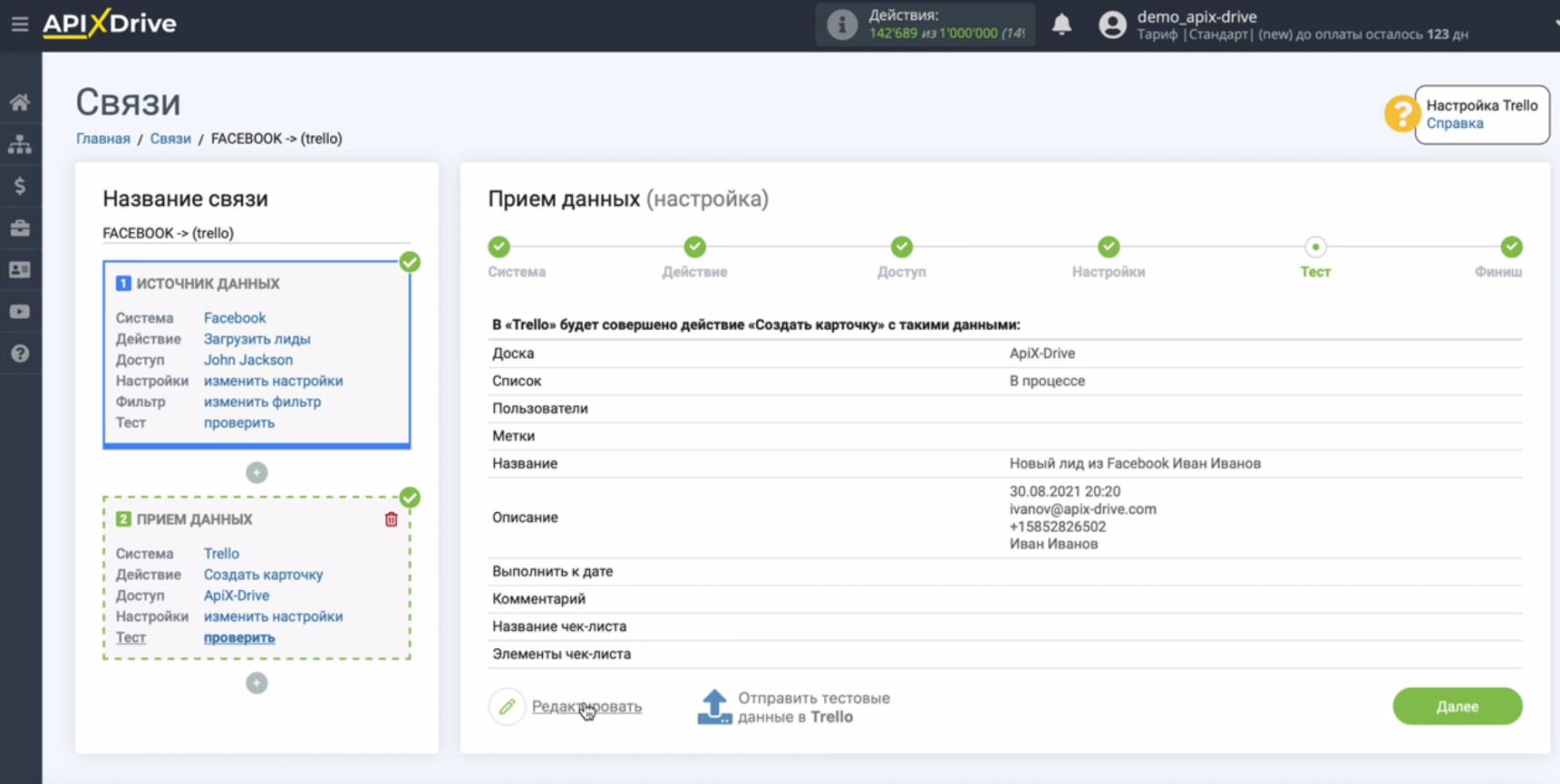Open the Trello system link
Image resolution: width=1560 pixels, height=784 pixels.
click(221, 554)
